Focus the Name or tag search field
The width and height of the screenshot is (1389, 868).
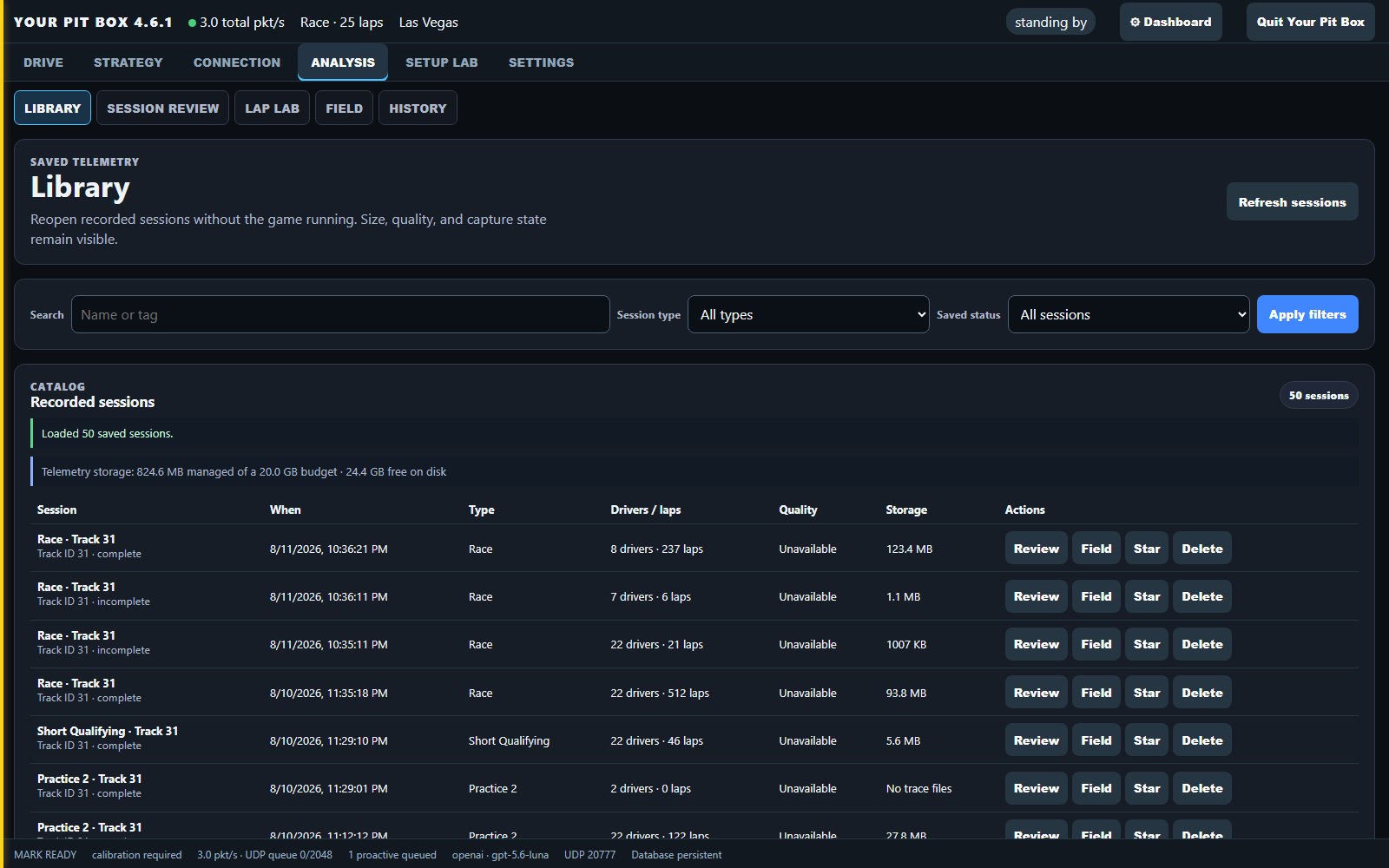coord(340,314)
